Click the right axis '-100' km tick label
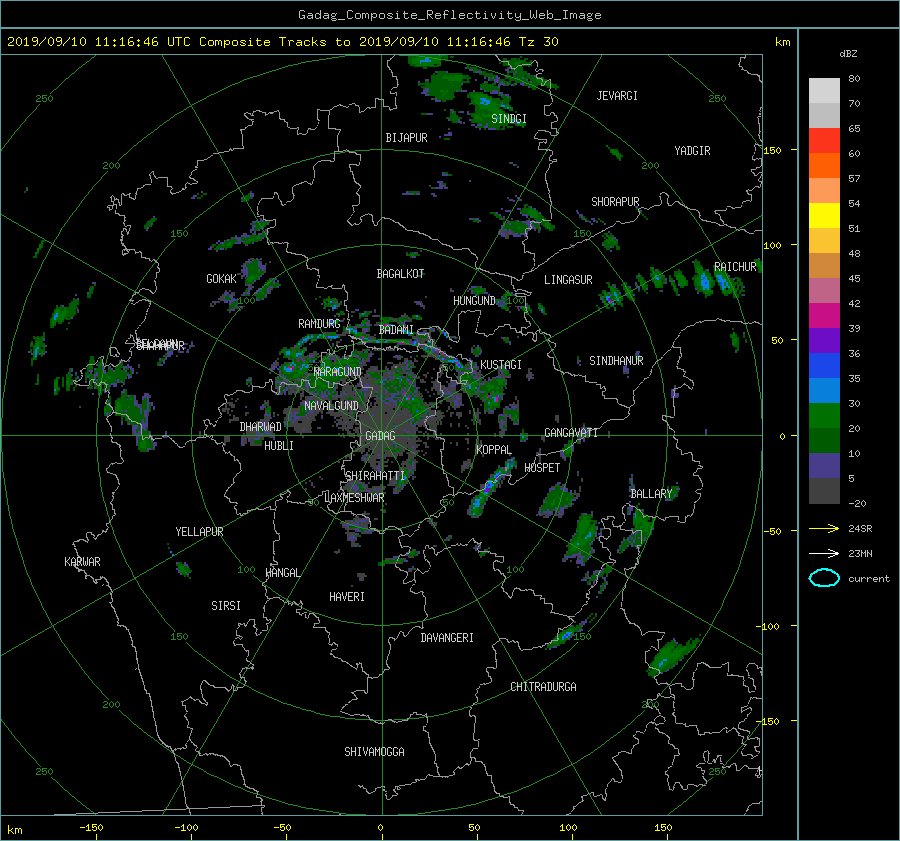Image resolution: width=900 pixels, height=841 pixels. click(770, 626)
